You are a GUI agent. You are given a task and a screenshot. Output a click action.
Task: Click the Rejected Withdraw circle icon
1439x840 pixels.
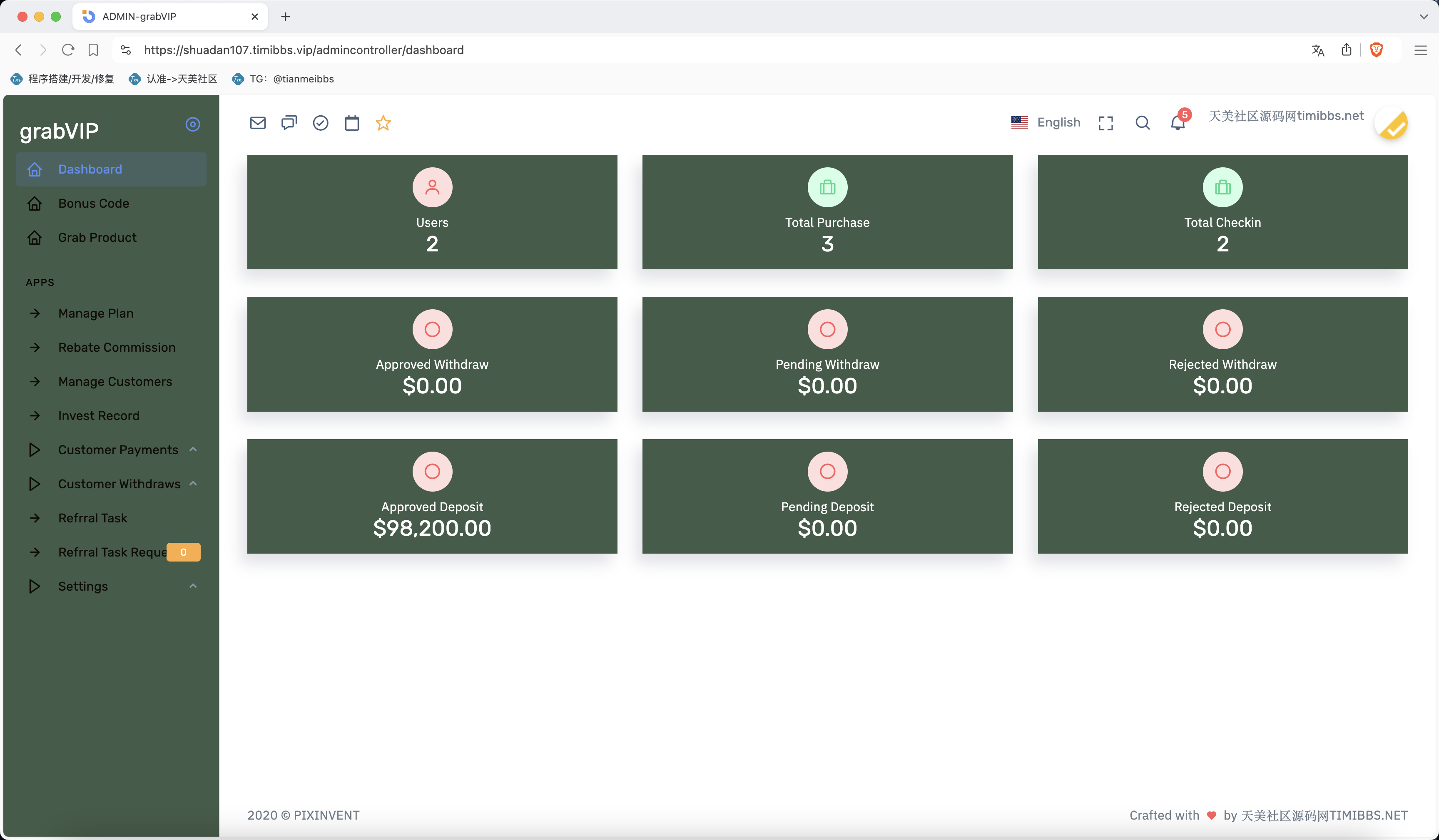pos(1222,330)
